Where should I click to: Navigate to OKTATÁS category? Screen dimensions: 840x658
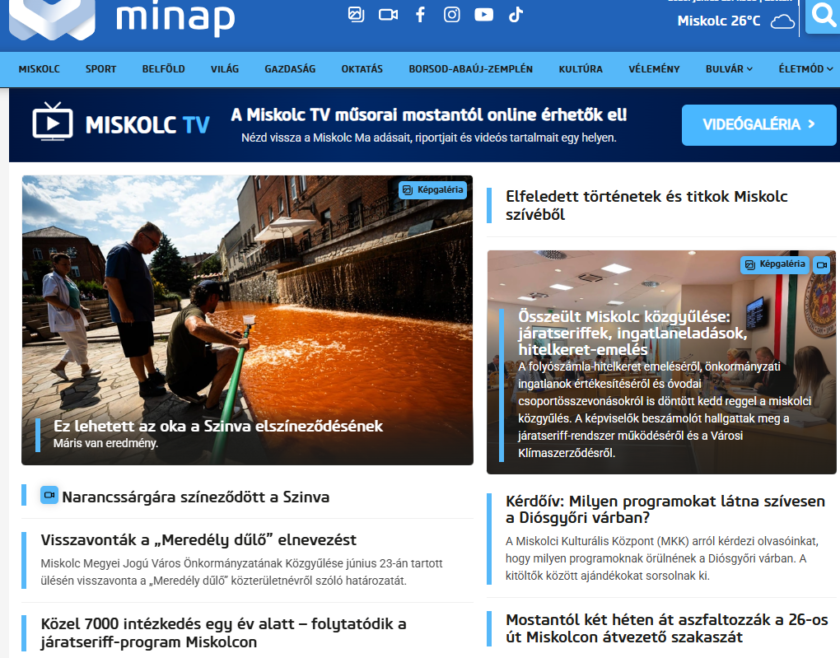click(x=362, y=69)
